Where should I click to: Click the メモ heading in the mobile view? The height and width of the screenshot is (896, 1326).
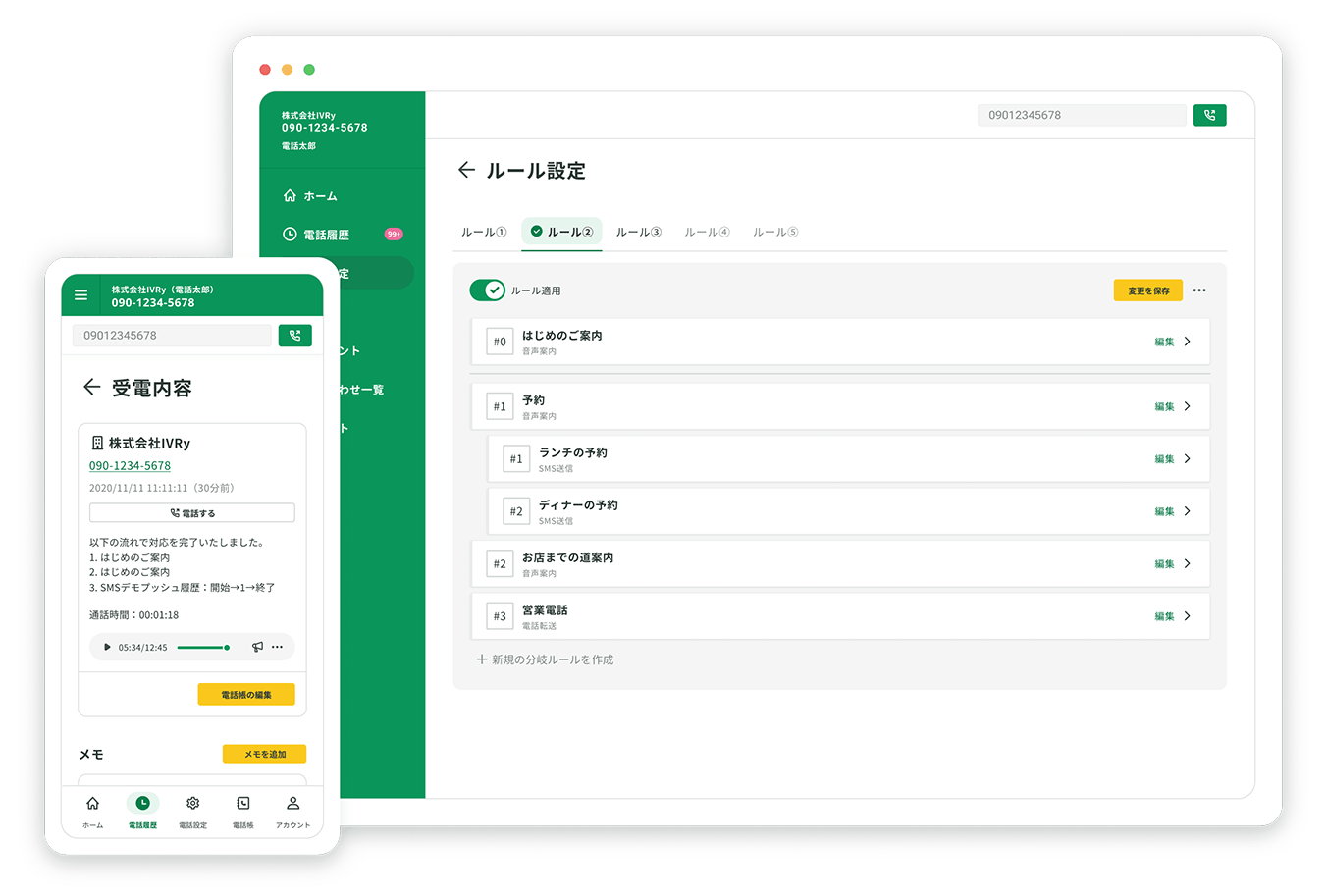[91, 755]
